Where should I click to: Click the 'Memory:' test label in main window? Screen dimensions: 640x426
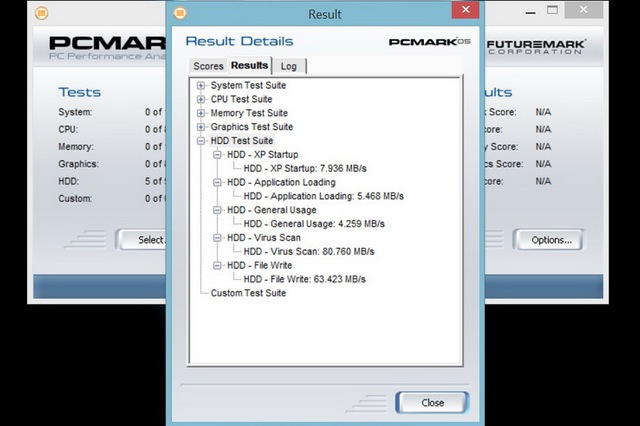tap(76, 146)
